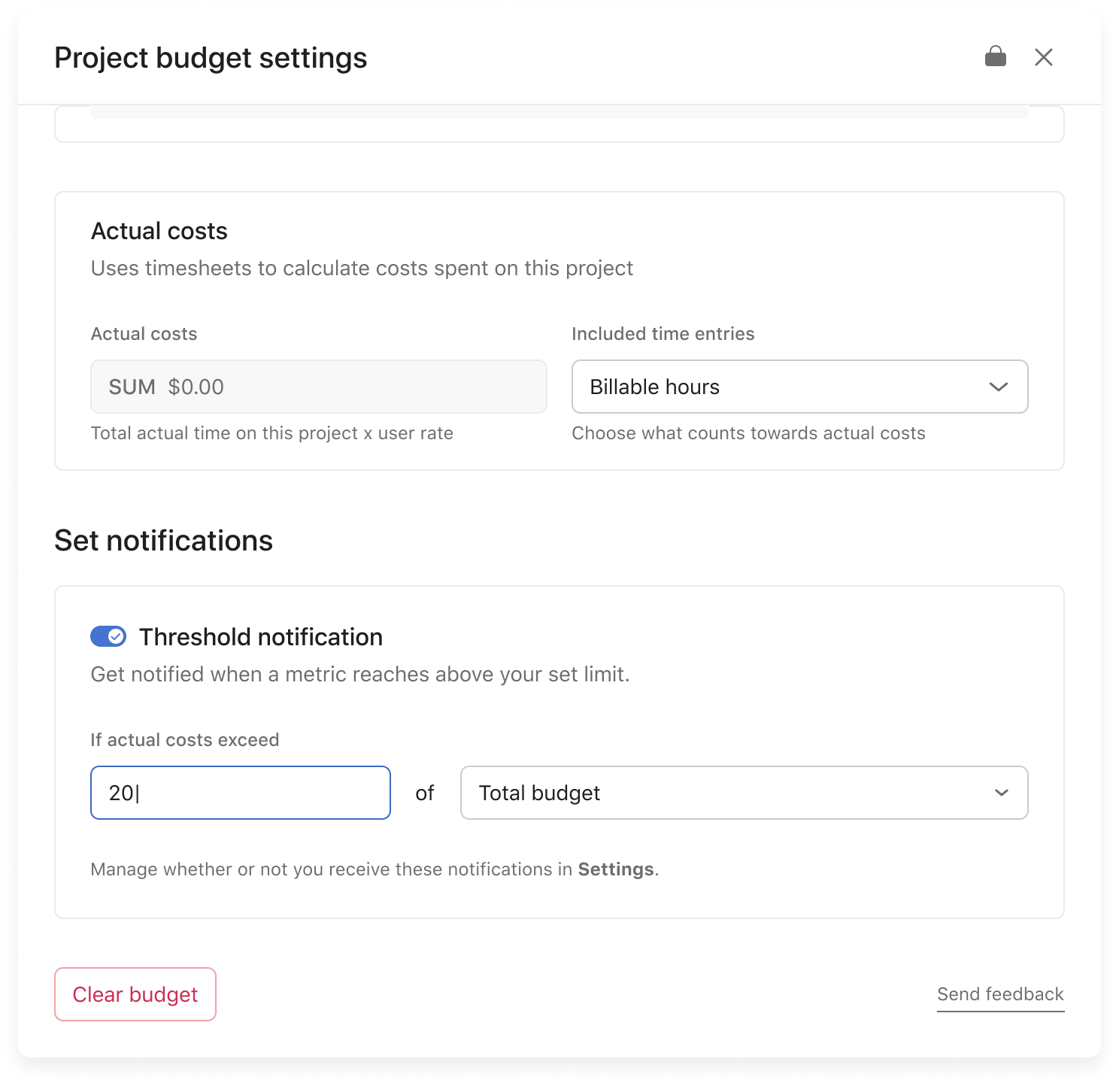Click the Project budget settings title
Screen dimensions: 1119x1092
coord(211,58)
